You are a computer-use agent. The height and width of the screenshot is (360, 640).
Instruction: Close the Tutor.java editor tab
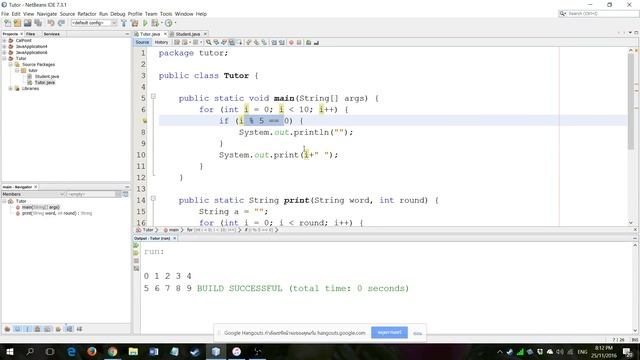[x=165, y=34]
